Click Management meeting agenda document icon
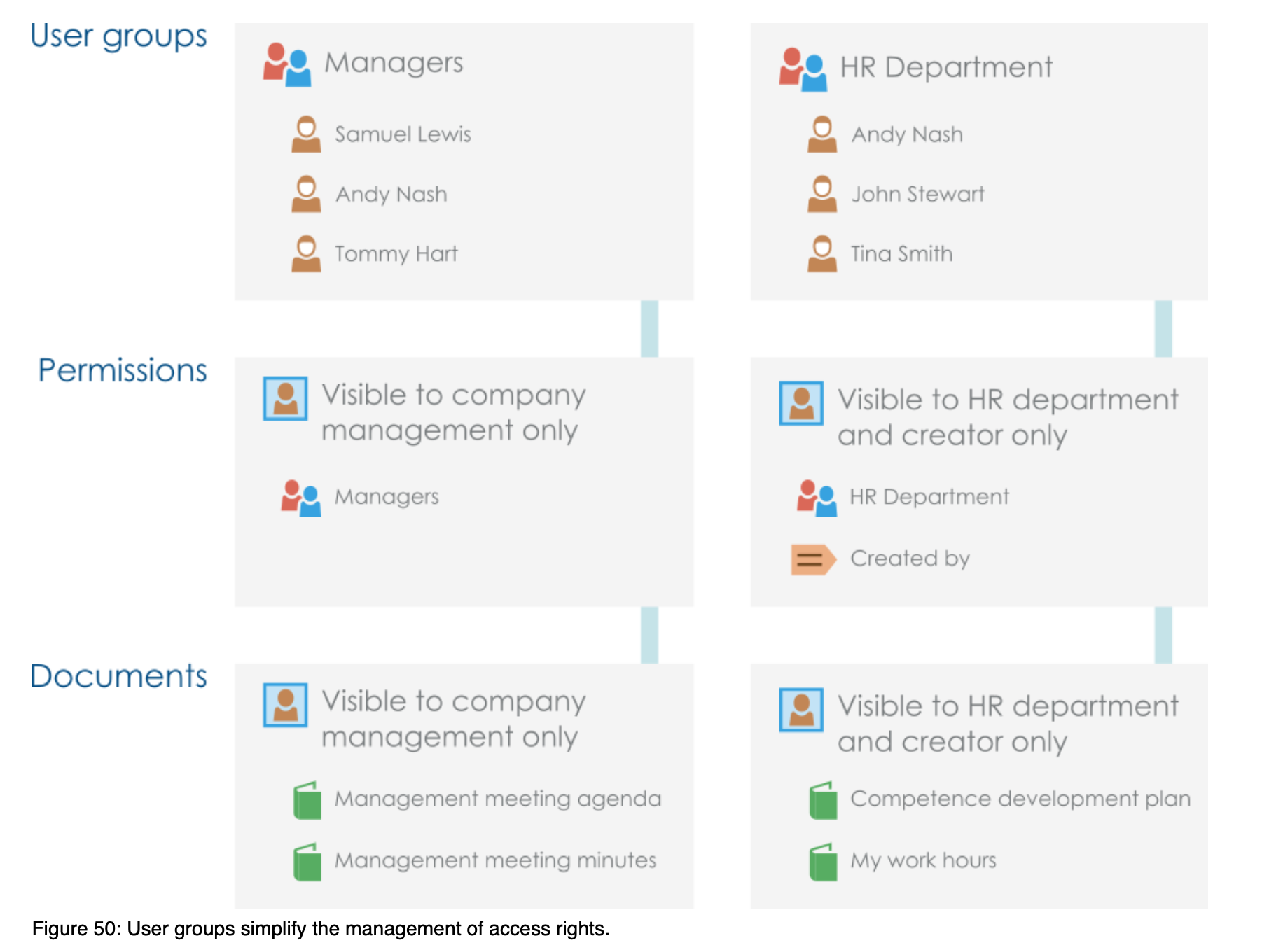This screenshot has height=952, width=1269. (x=307, y=801)
